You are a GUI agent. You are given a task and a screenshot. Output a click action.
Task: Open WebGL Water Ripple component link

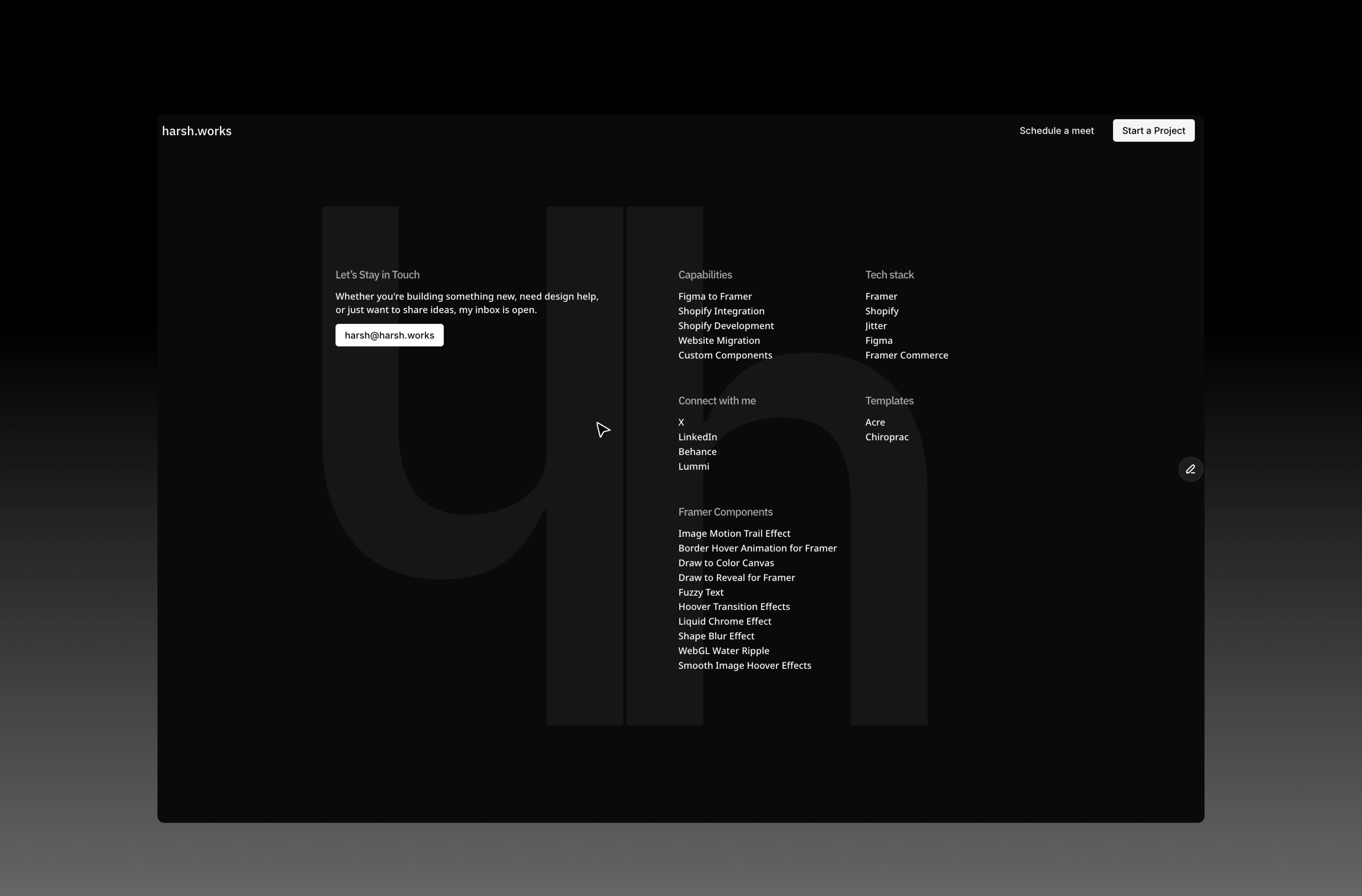tap(723, 651)
